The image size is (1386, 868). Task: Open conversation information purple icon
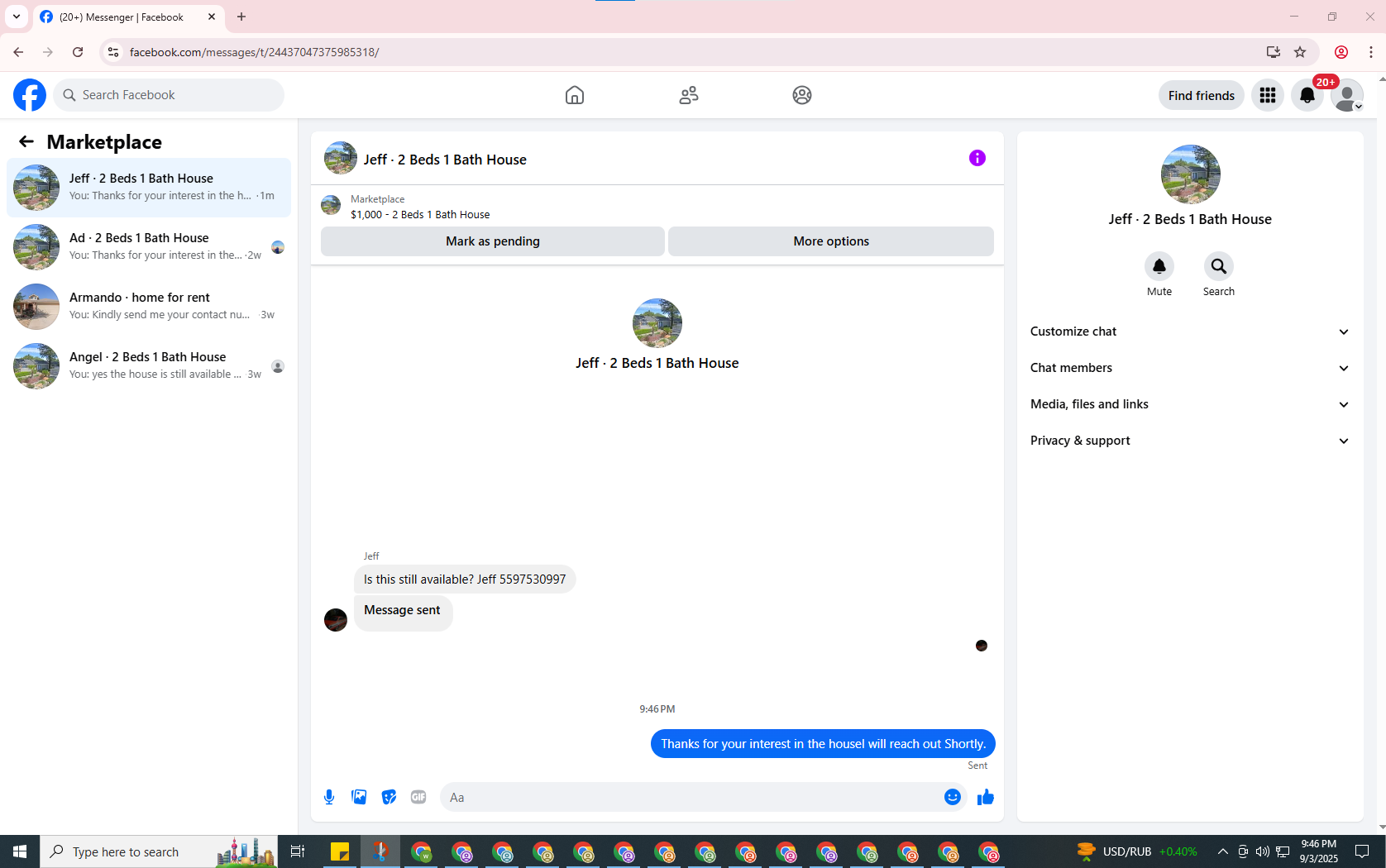click(x=977, y=158)
